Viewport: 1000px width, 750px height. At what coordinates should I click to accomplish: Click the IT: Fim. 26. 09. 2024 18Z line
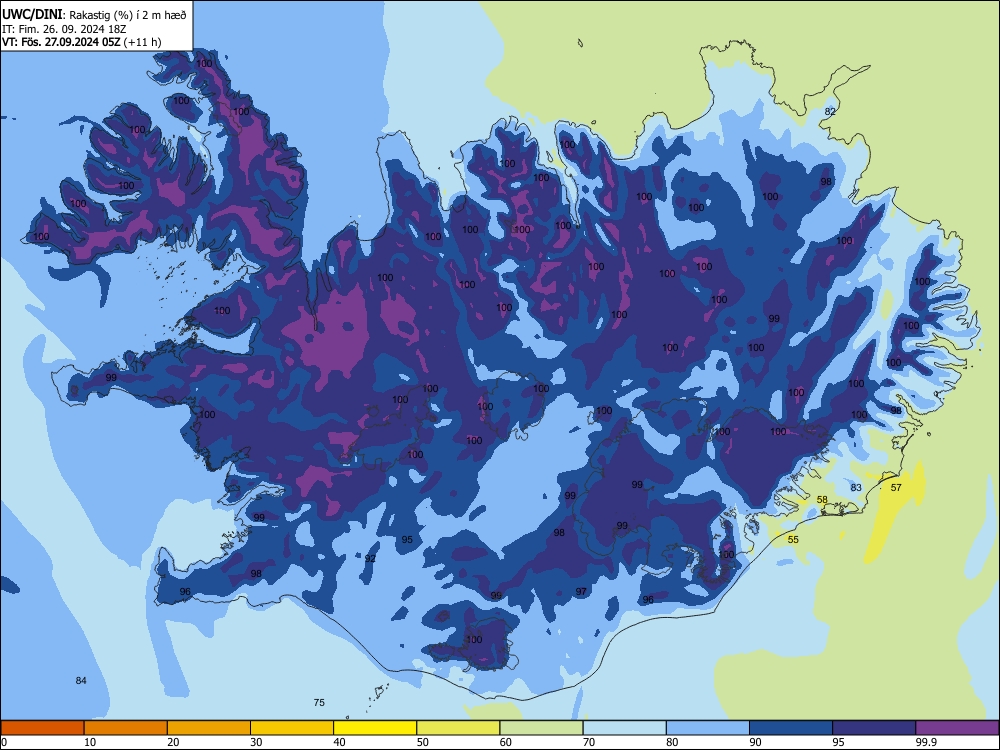coord(64,29)
